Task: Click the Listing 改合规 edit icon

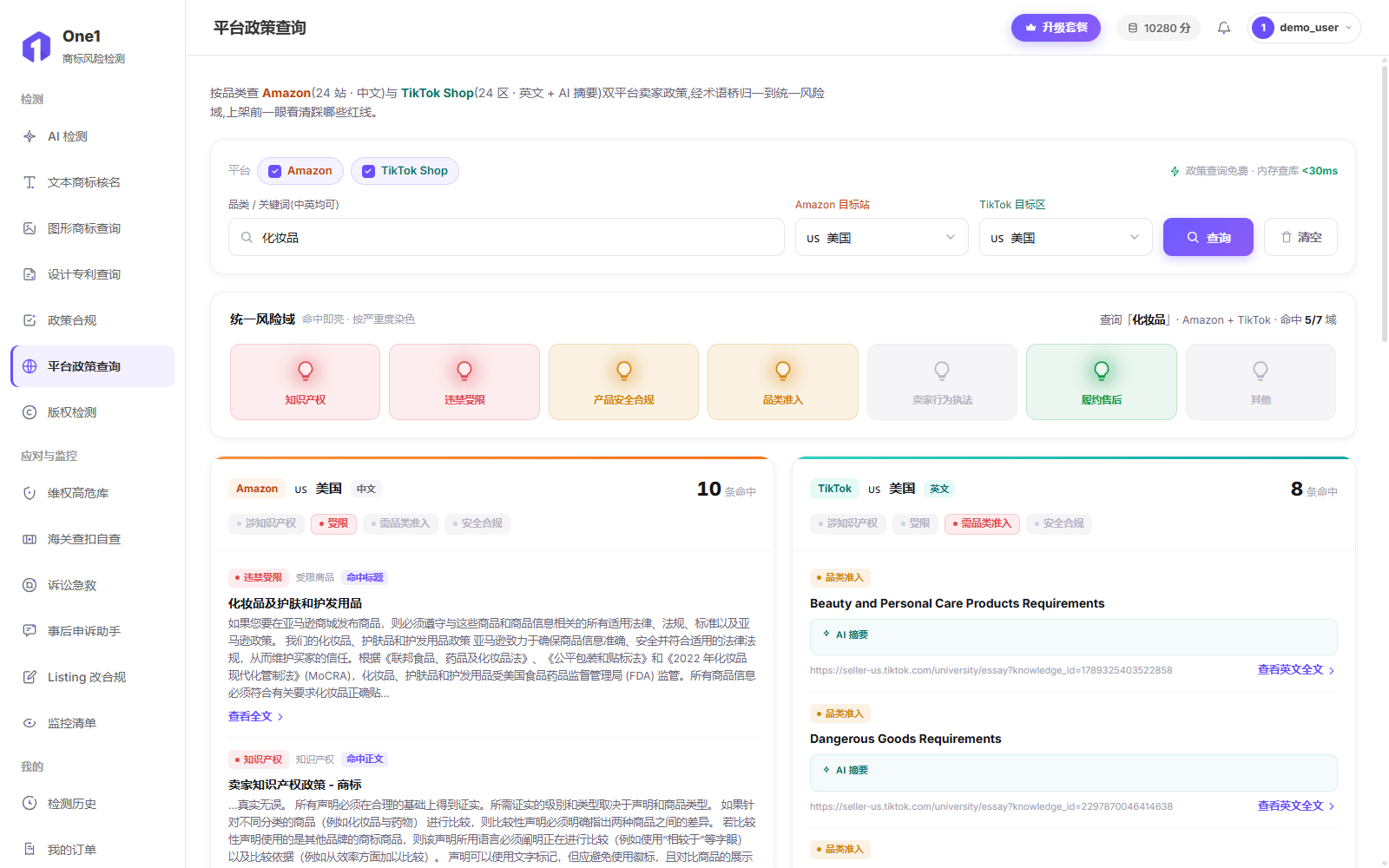Action: click(x=30, y=677)
